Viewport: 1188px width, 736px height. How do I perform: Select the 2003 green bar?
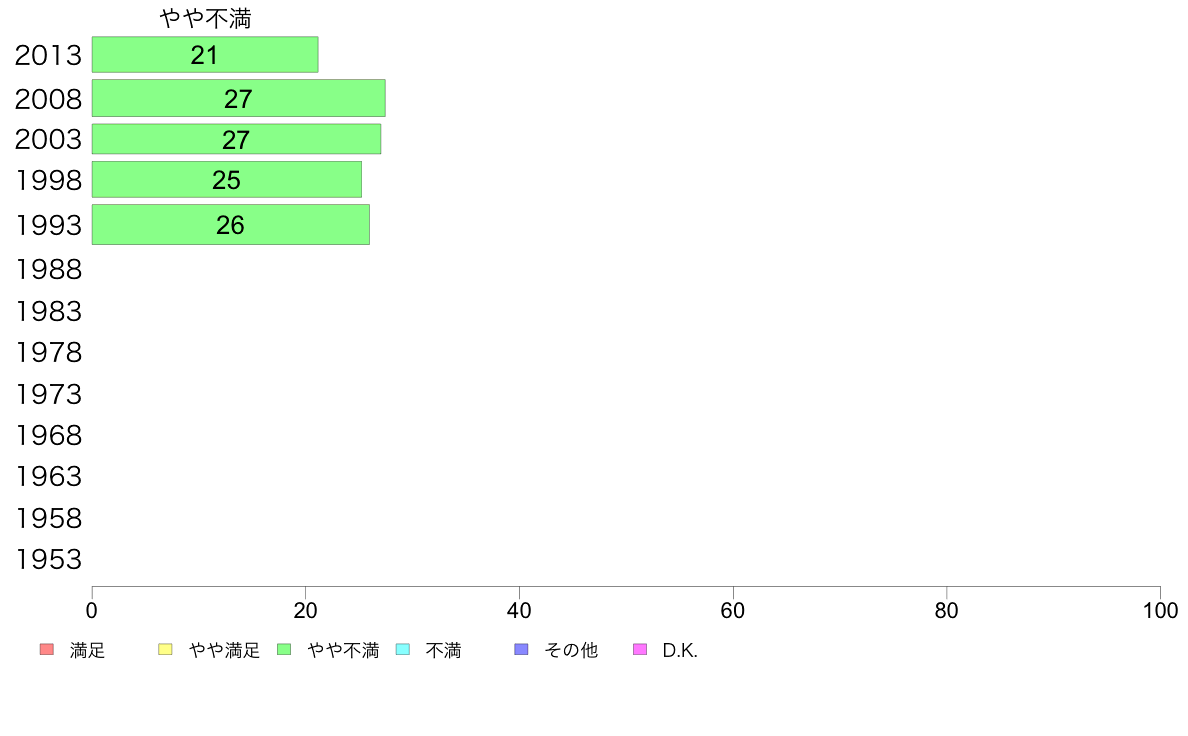coord(236,139)
